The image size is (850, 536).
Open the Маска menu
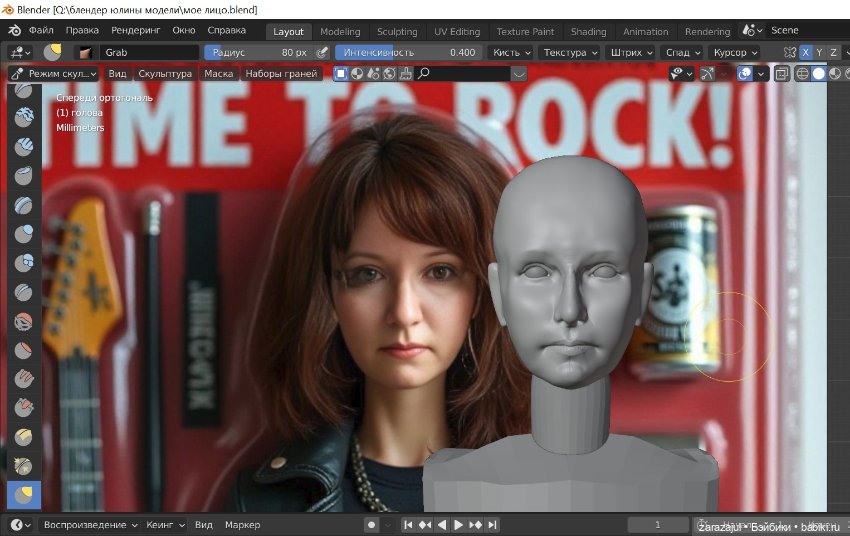coord(218,73)
